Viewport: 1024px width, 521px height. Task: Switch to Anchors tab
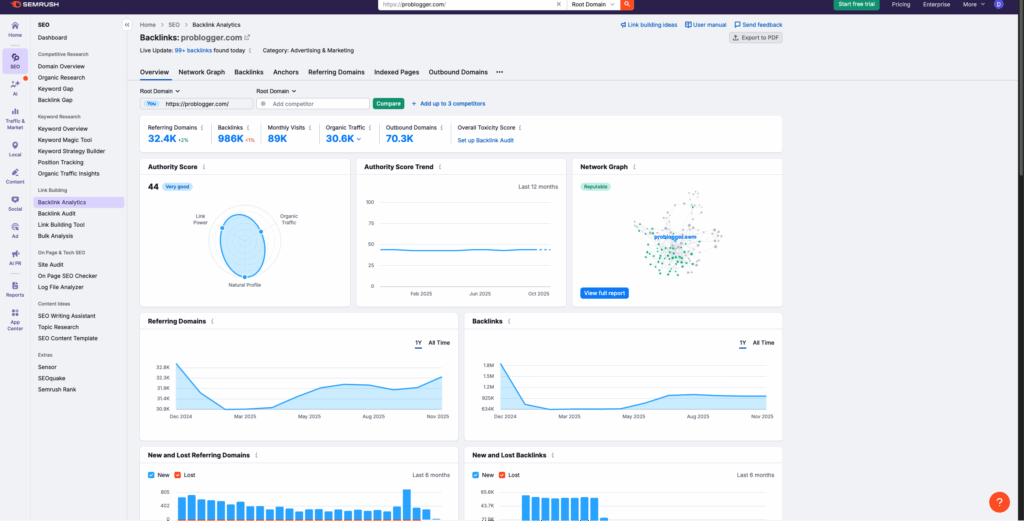coord(286,72)
